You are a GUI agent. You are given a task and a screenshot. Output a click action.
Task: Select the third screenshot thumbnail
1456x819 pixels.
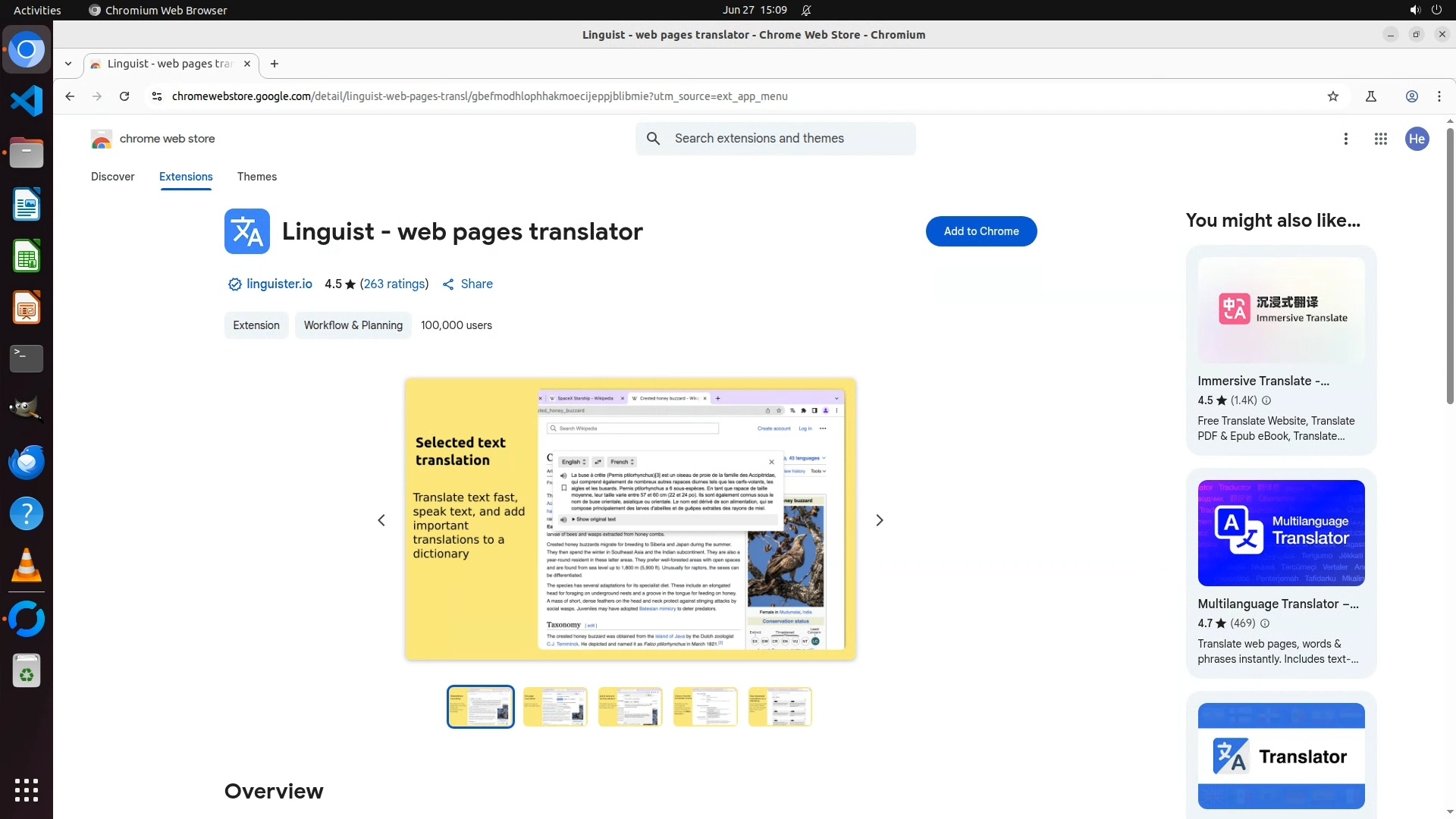[629, 707]
